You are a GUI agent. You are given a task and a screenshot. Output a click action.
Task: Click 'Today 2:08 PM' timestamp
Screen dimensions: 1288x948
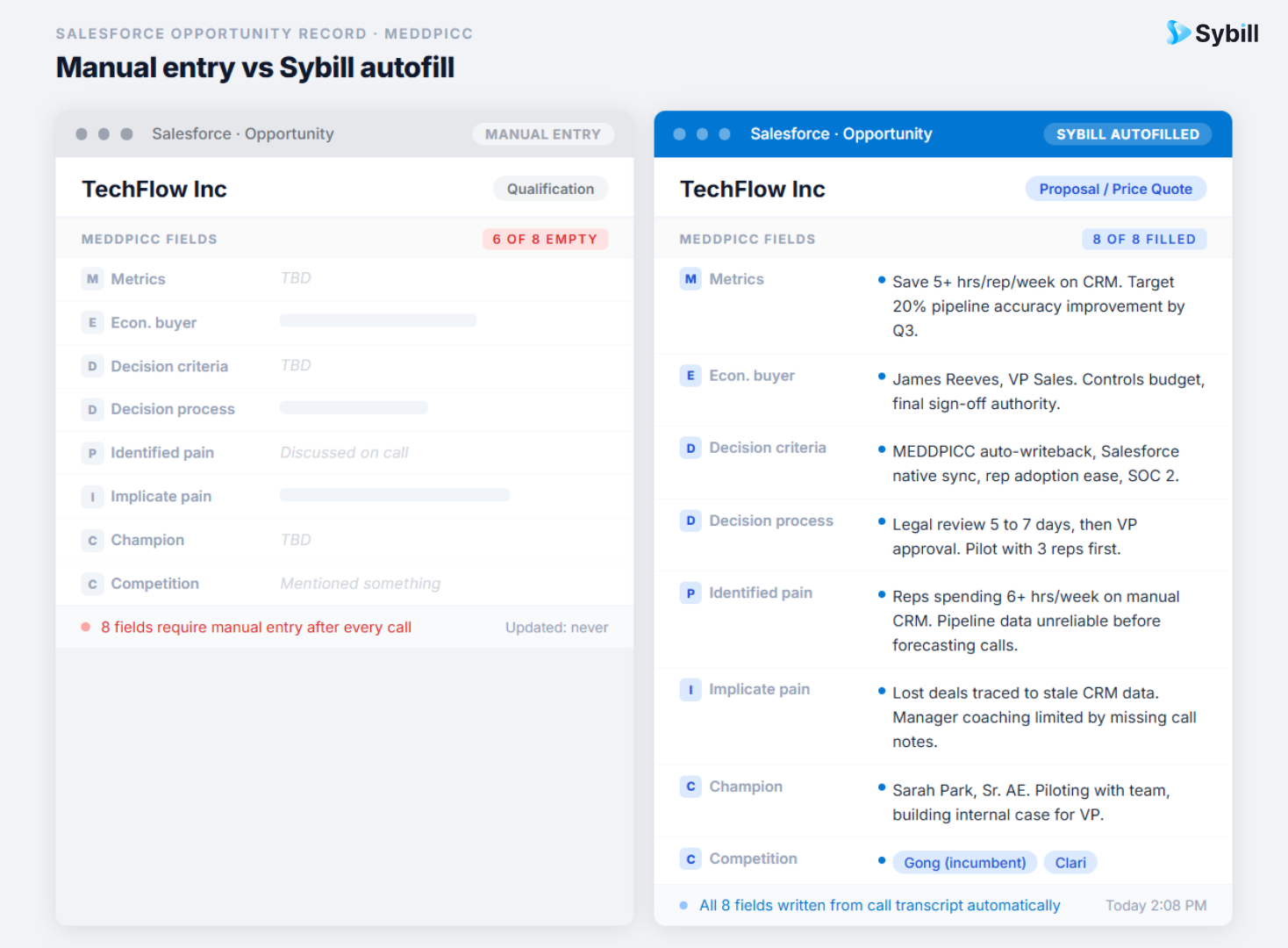(x=1156, y=906)
